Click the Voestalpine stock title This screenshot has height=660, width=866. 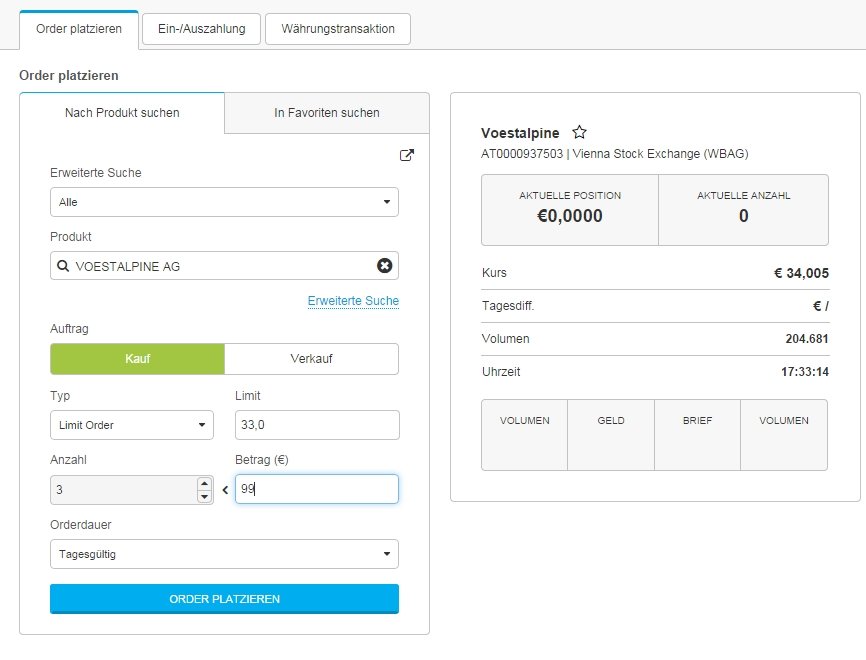520,133
